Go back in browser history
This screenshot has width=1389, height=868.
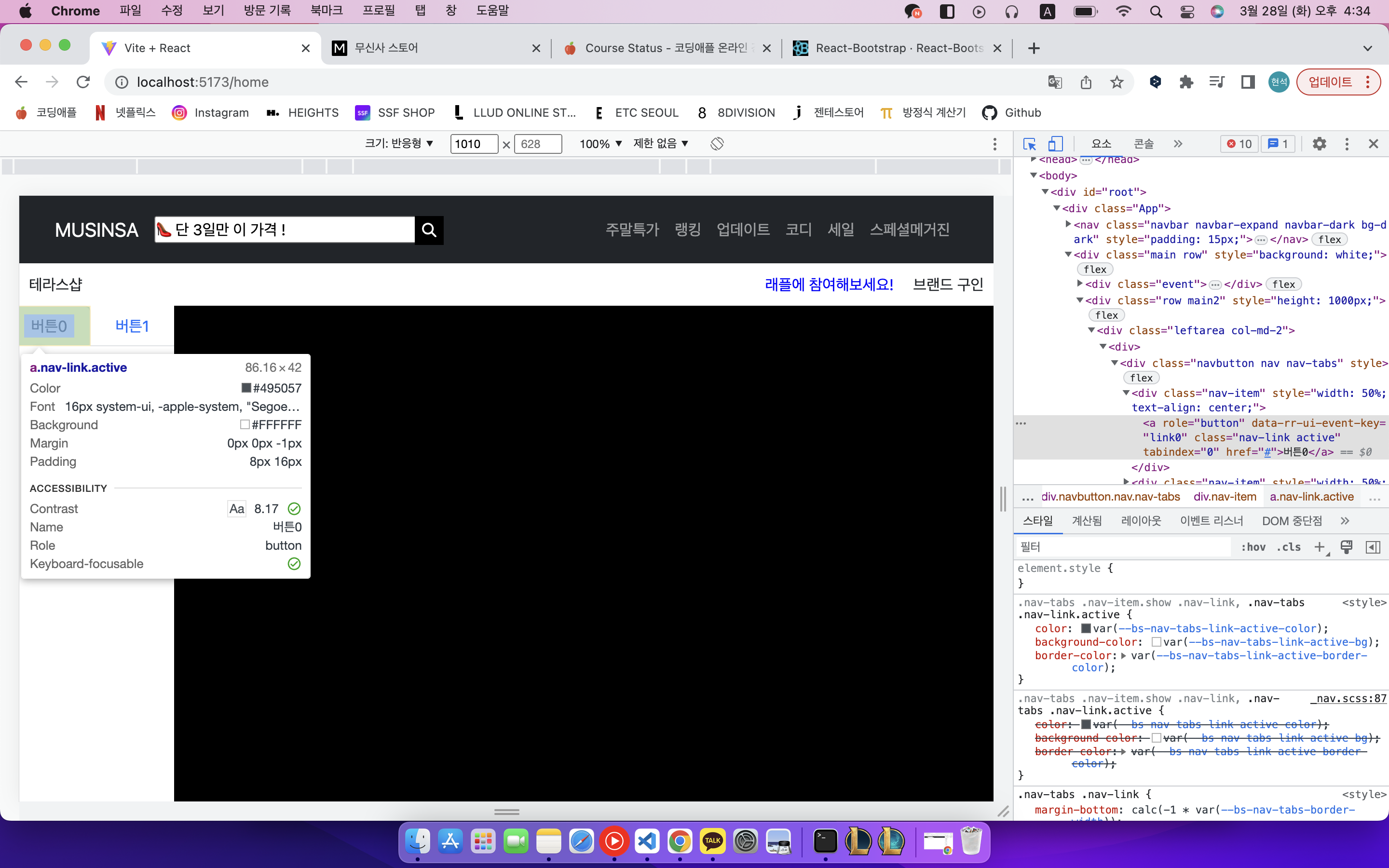tap(21, 82)
